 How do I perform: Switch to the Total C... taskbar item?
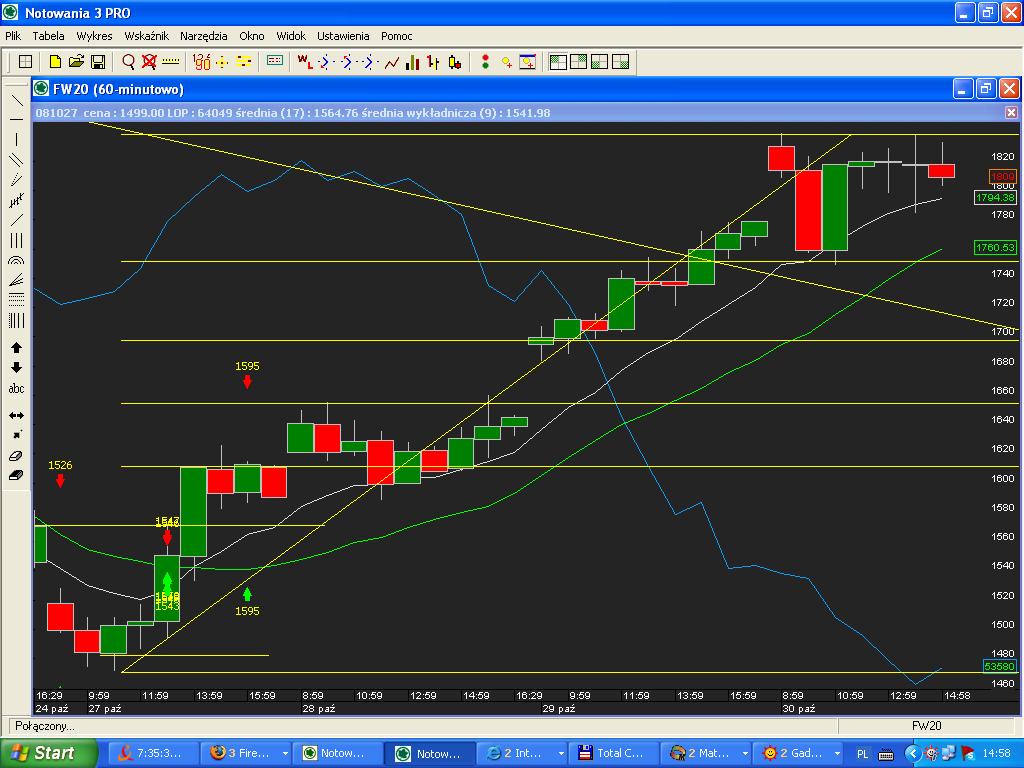click(613, 753)
